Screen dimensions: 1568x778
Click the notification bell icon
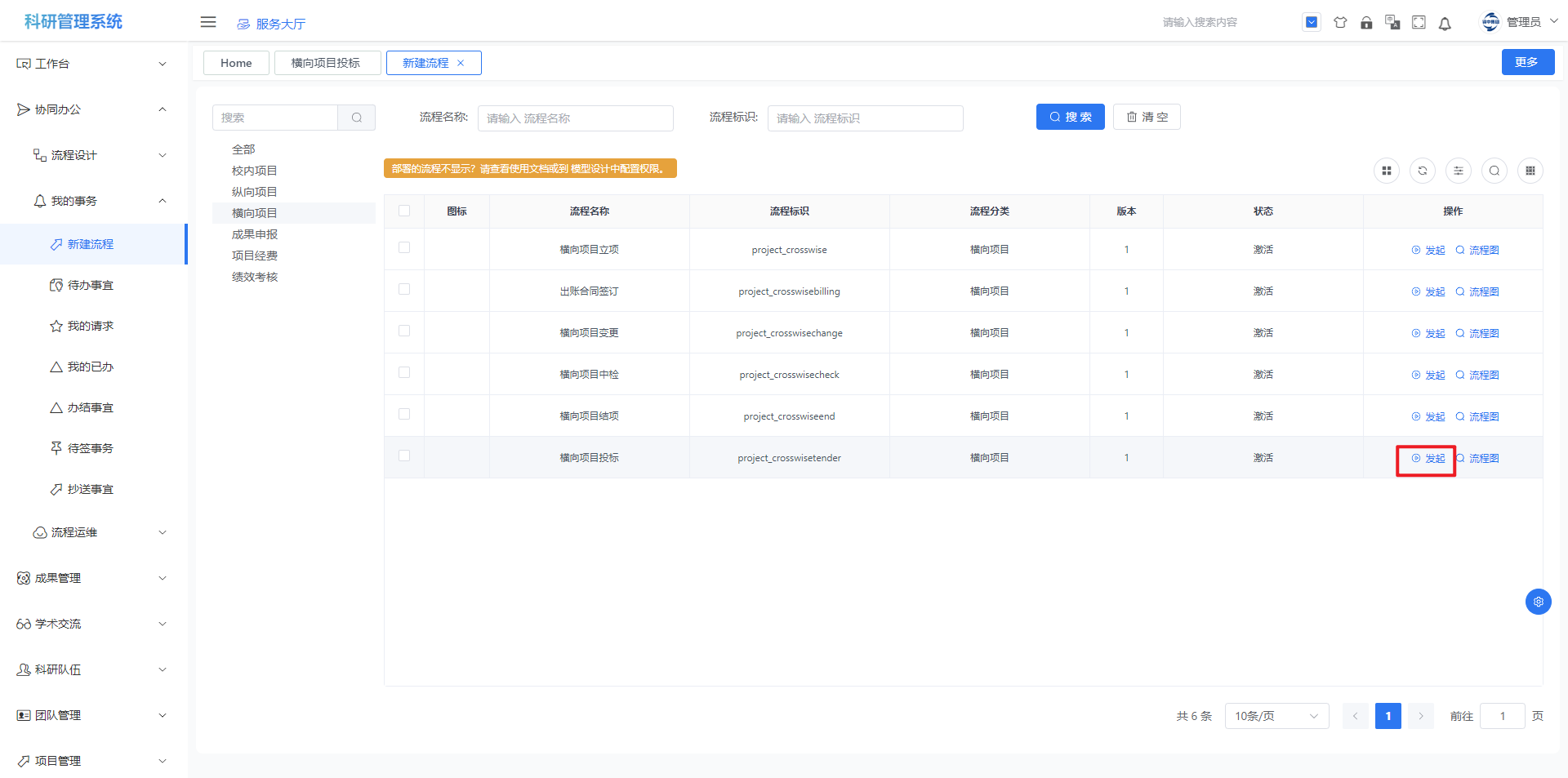pos(1445,23)
